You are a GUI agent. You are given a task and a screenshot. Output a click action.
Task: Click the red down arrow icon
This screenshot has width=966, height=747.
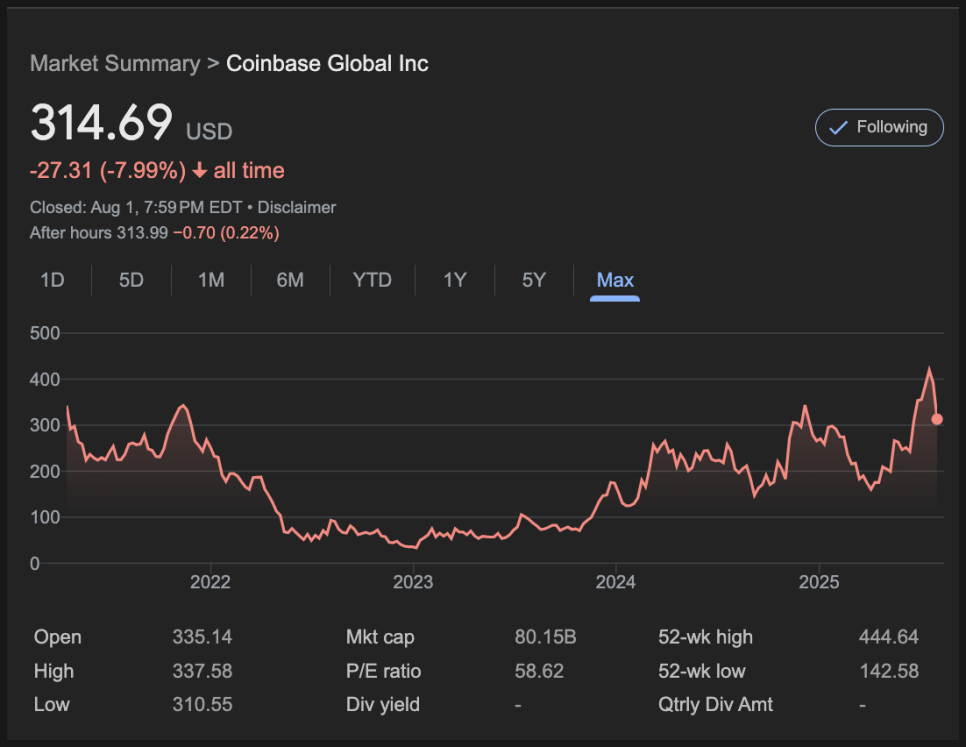point(200,171)
